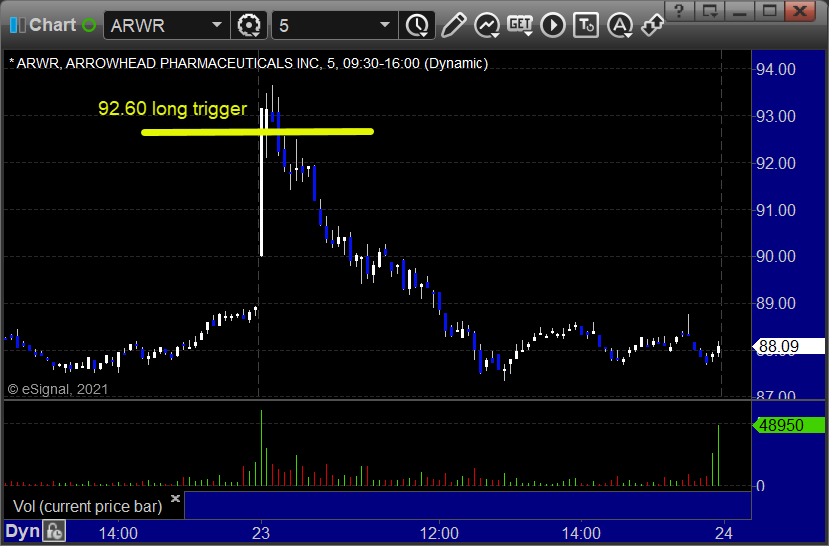Open the studies chart-line icon

pyautogui.click(x=486, y=25)
